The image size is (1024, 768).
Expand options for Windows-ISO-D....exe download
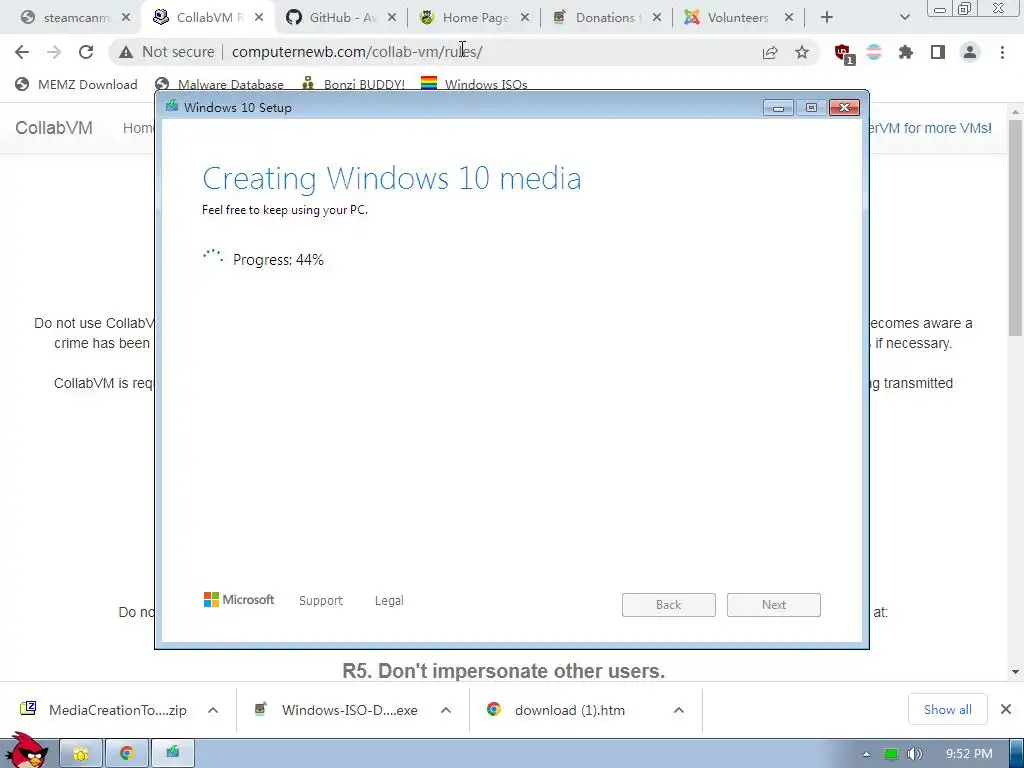point(446,710)
